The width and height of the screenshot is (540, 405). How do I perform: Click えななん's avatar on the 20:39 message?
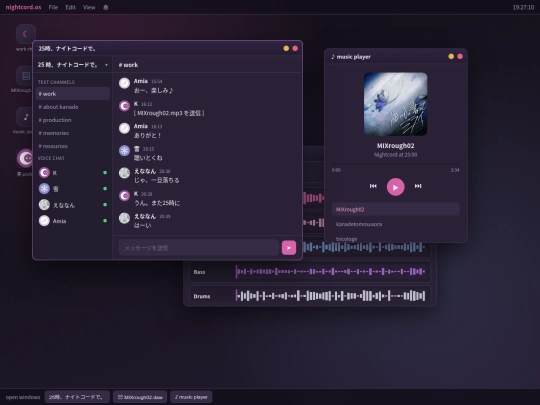(124, 218)
